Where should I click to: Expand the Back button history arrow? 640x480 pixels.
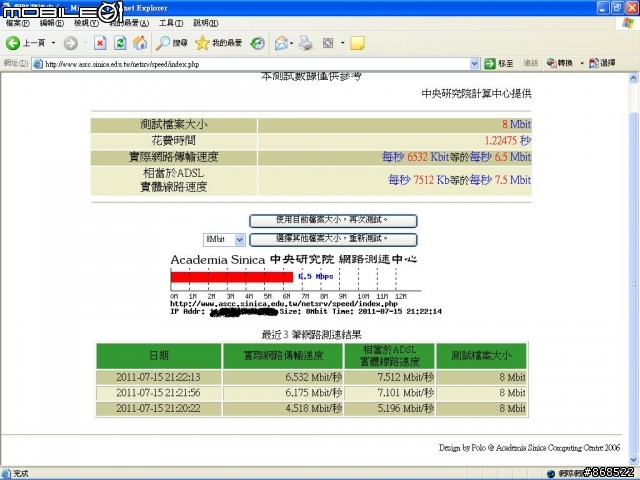point(53,43)
